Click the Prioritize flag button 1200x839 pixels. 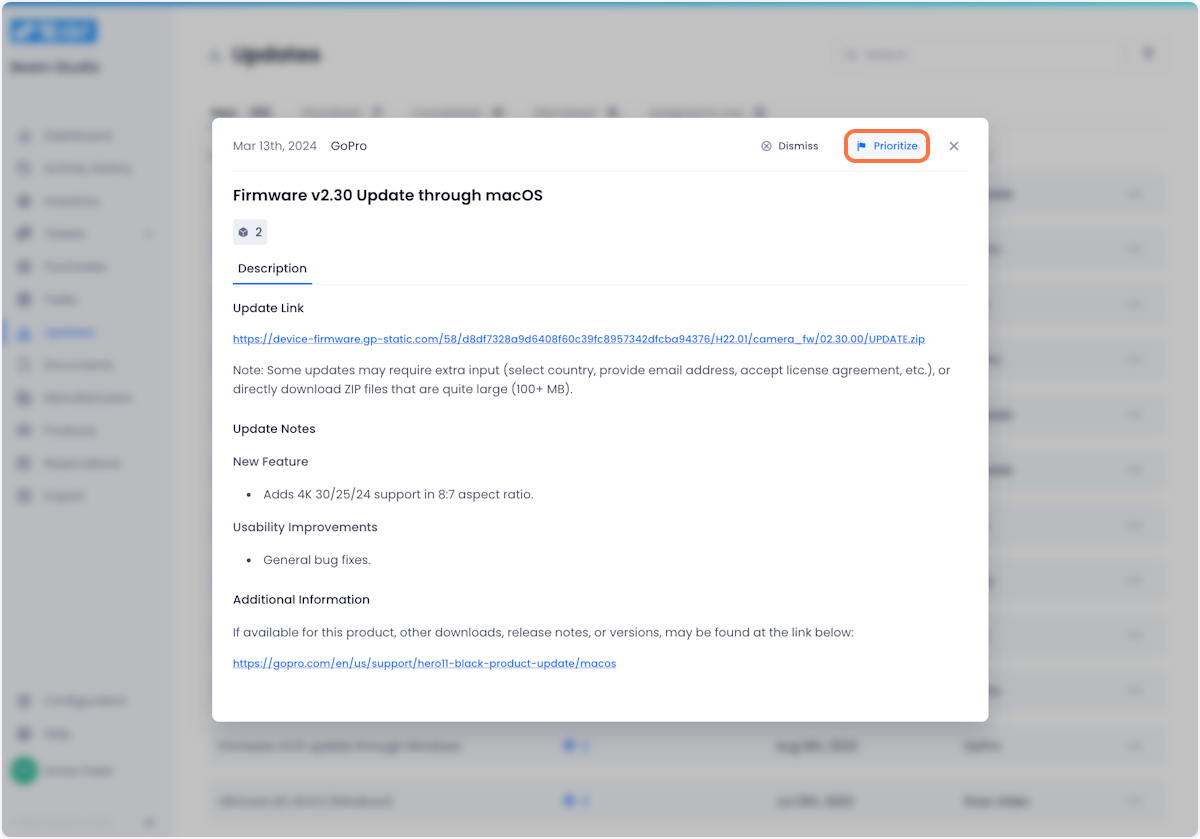(x=887, y=146)
